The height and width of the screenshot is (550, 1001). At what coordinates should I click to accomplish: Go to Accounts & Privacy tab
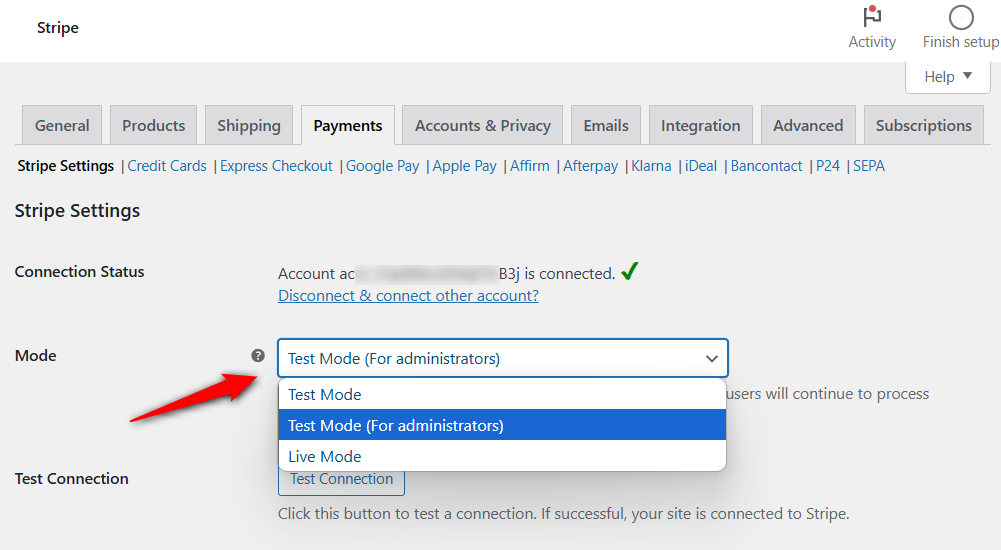[483, 126]
